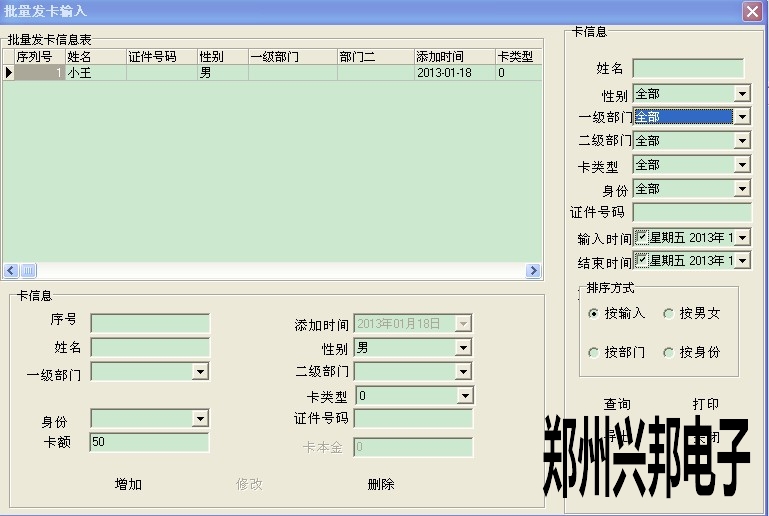The width and height of the screenshot is (769, 516).
Task: Click the table's right scroll arrow
Action: coord(533,270)
